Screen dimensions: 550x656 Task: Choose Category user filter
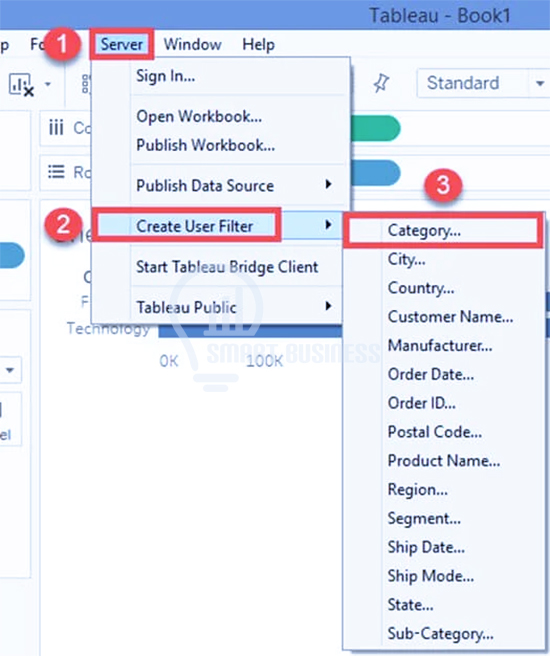click(443, 231)
